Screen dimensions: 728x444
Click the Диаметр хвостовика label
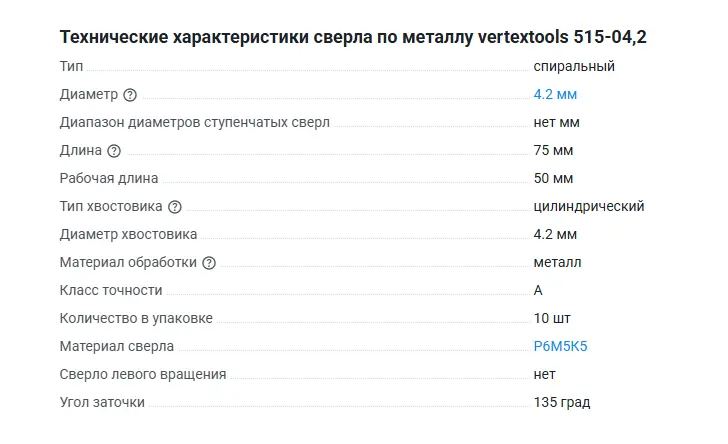[128, 235]
